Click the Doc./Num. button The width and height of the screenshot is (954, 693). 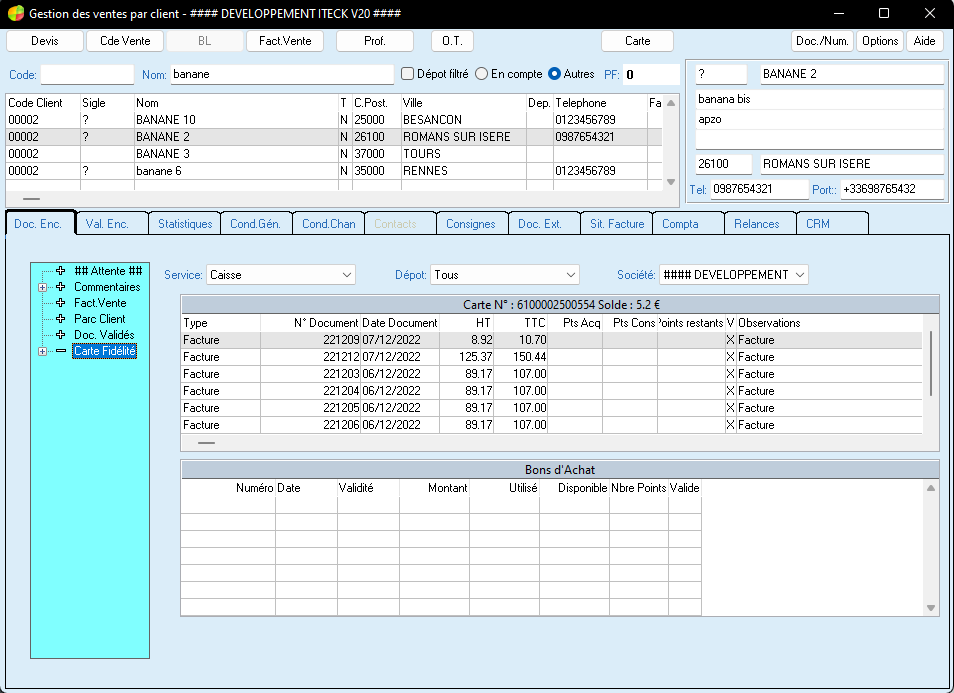click(822, 41)
